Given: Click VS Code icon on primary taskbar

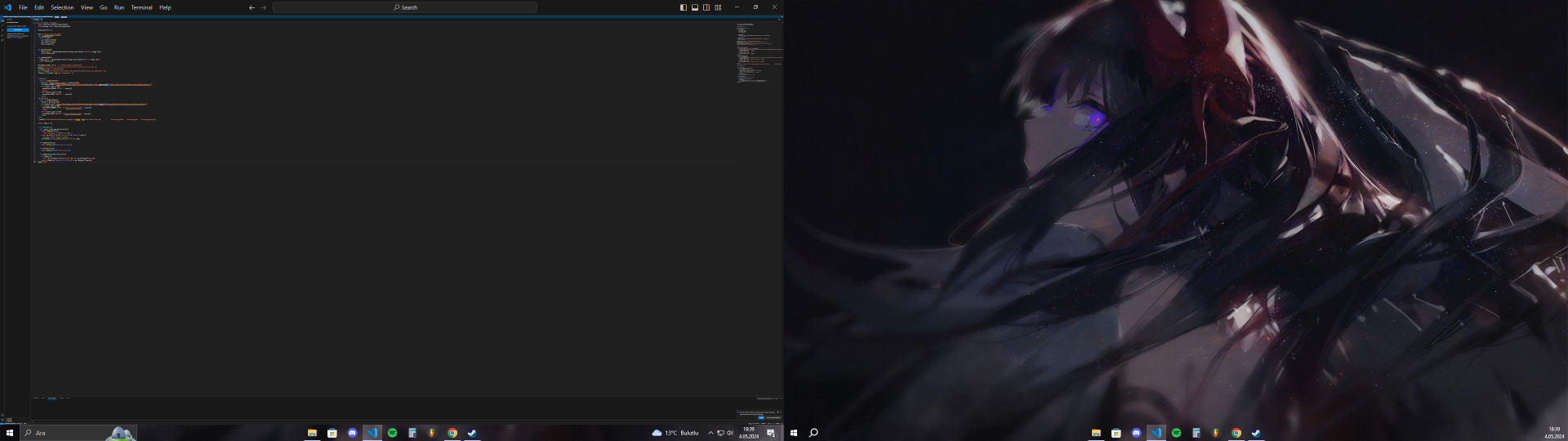Looking at the screenshot, I should pyautogui.click(x=372, y=433).
